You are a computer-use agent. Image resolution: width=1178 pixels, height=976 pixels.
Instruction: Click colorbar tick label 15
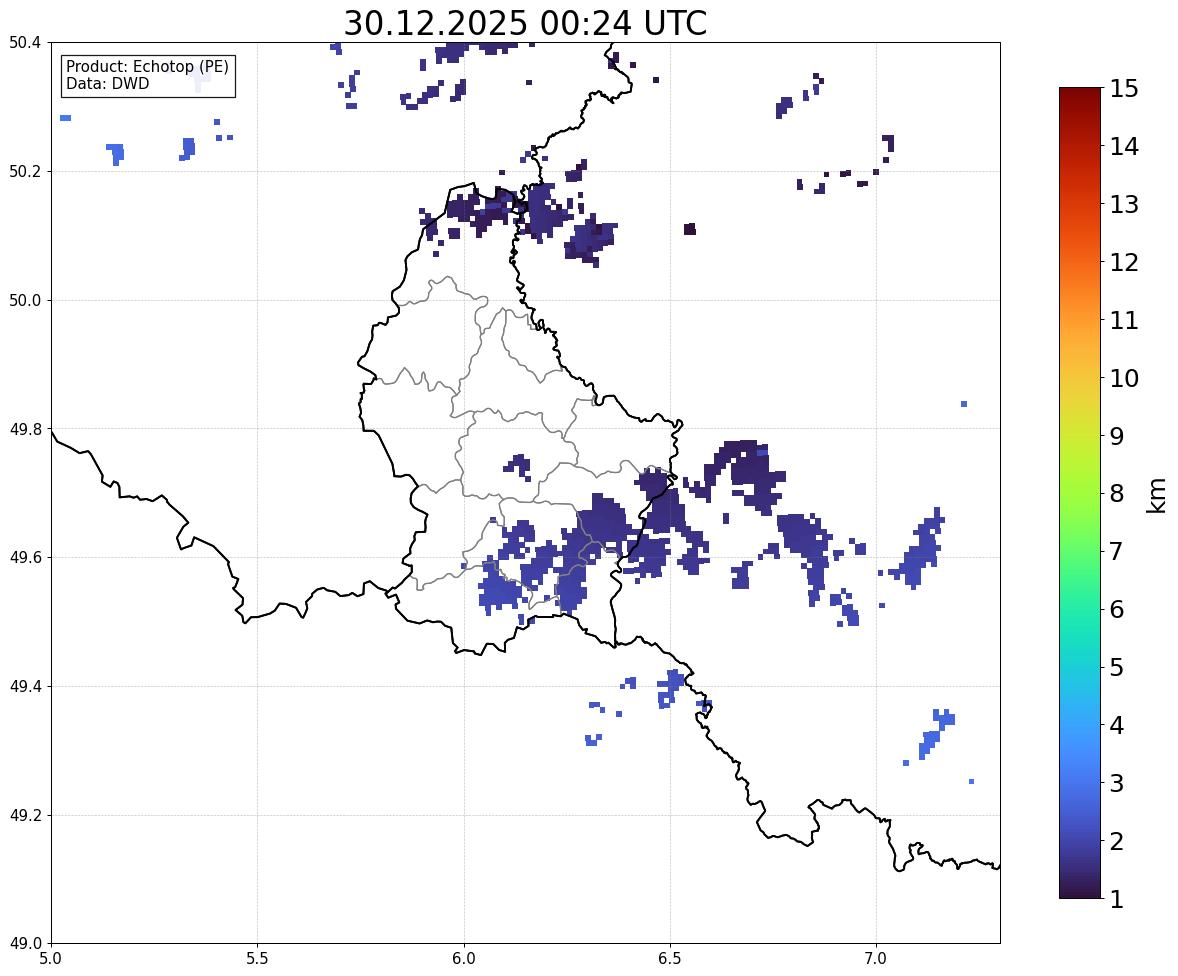pos(1124,89)
